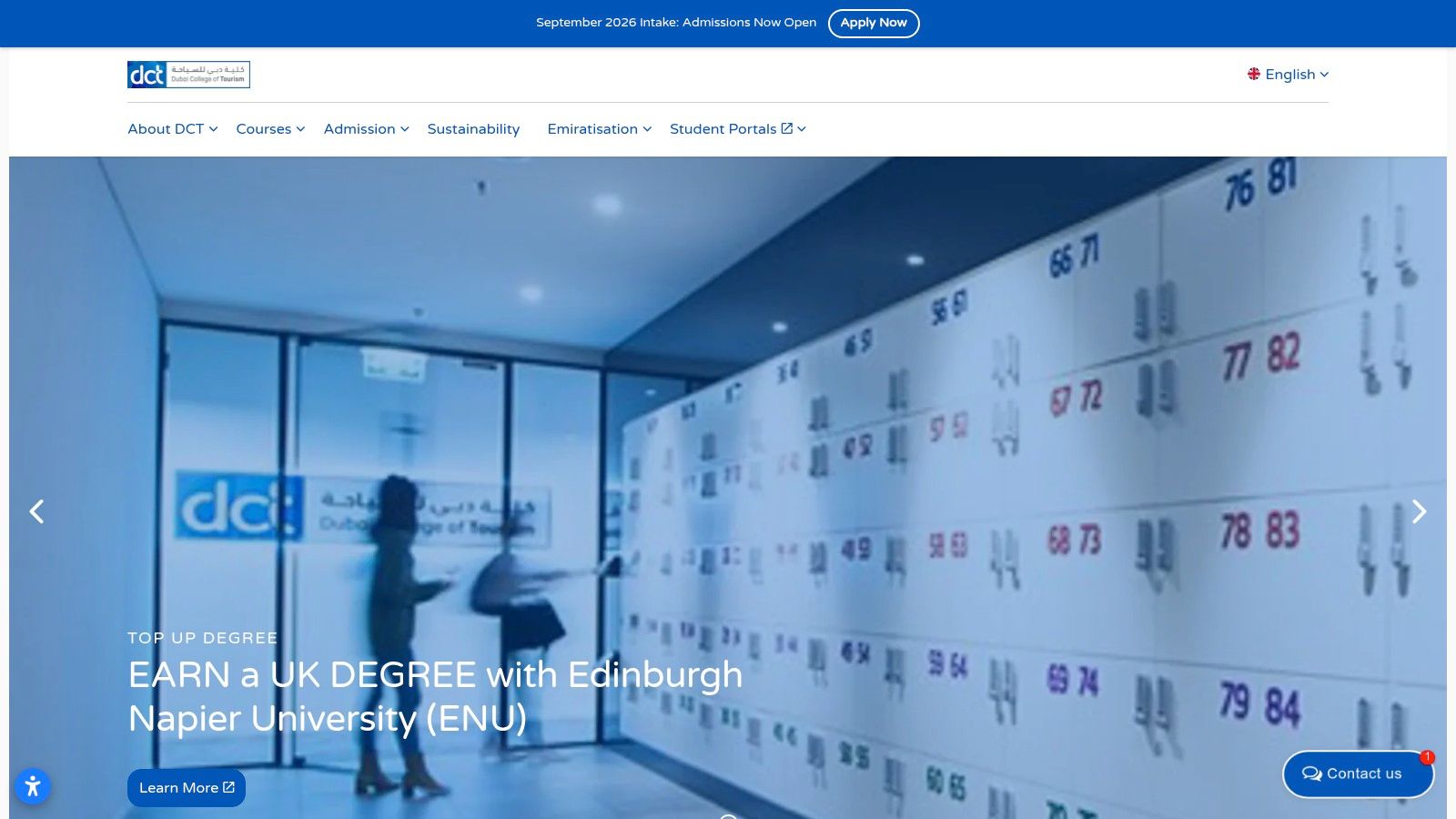
Task: Expand the Student Portals menu chevron
Action: [802, 129]
